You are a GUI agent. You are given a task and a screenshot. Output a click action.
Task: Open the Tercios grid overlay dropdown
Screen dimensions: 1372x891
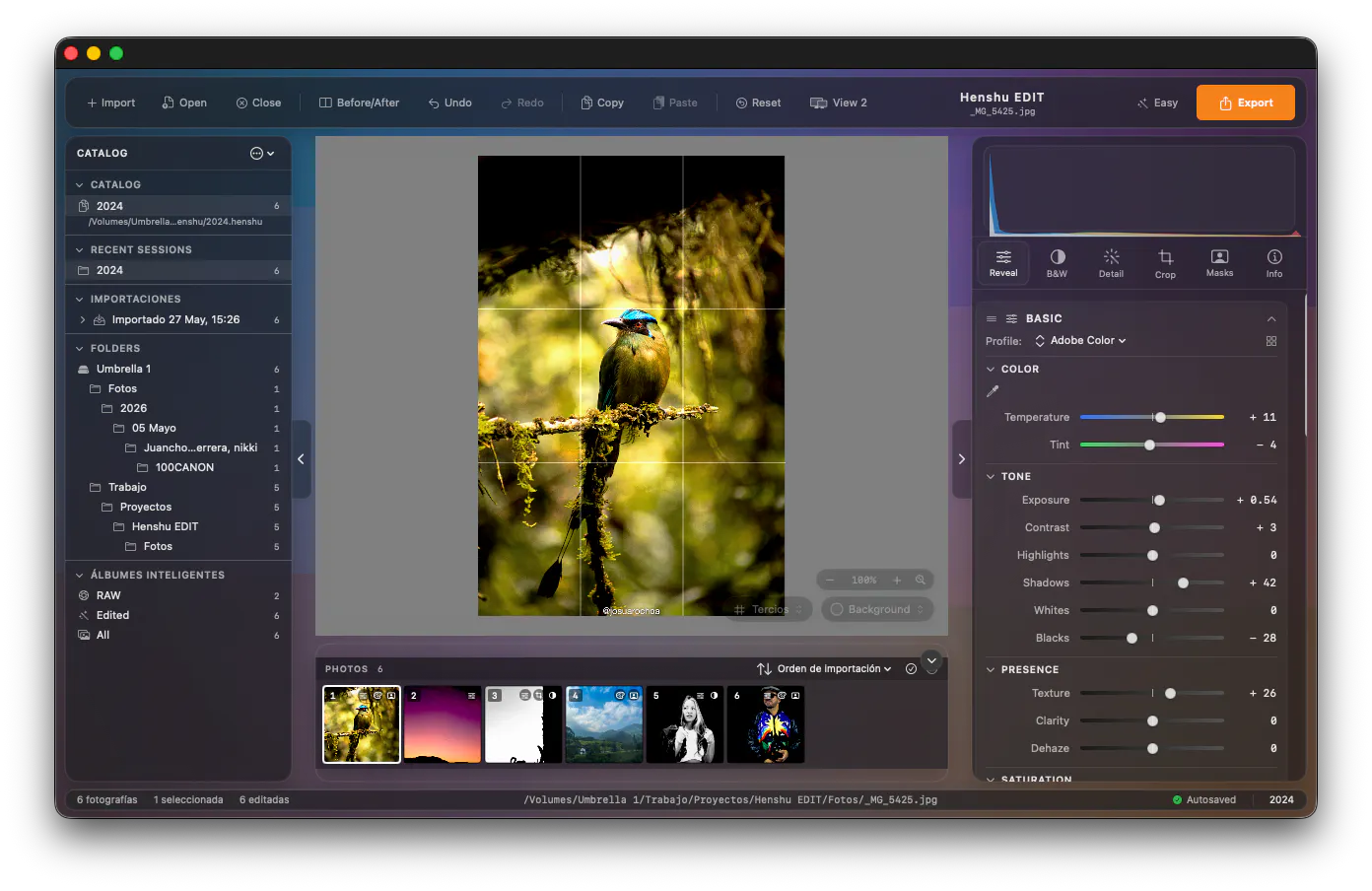[770, 610]
